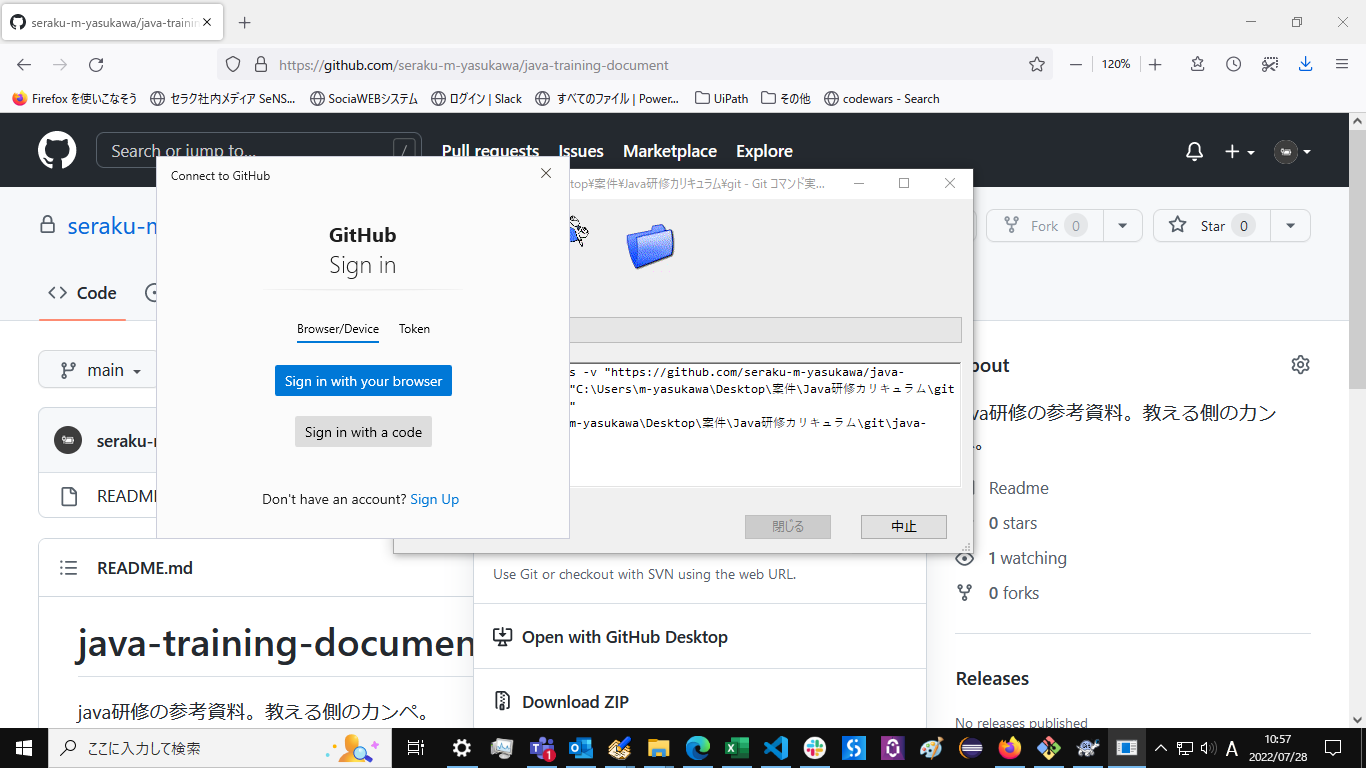1366x768 pixels.
Task: Reload the current page
Action: pyautogui.click(x=96, y=64)
